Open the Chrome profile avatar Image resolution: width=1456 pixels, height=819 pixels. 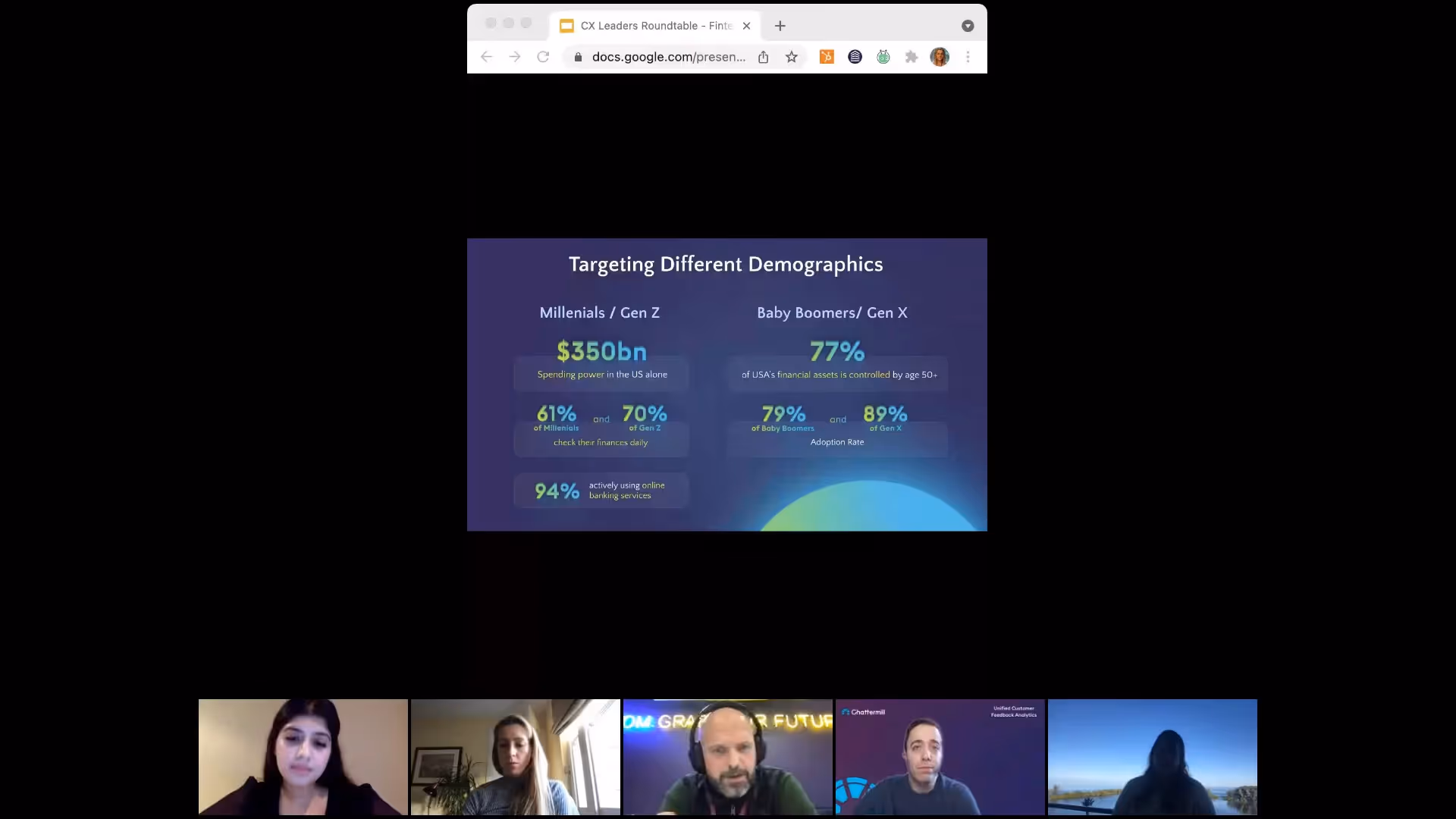pos(940,57)
